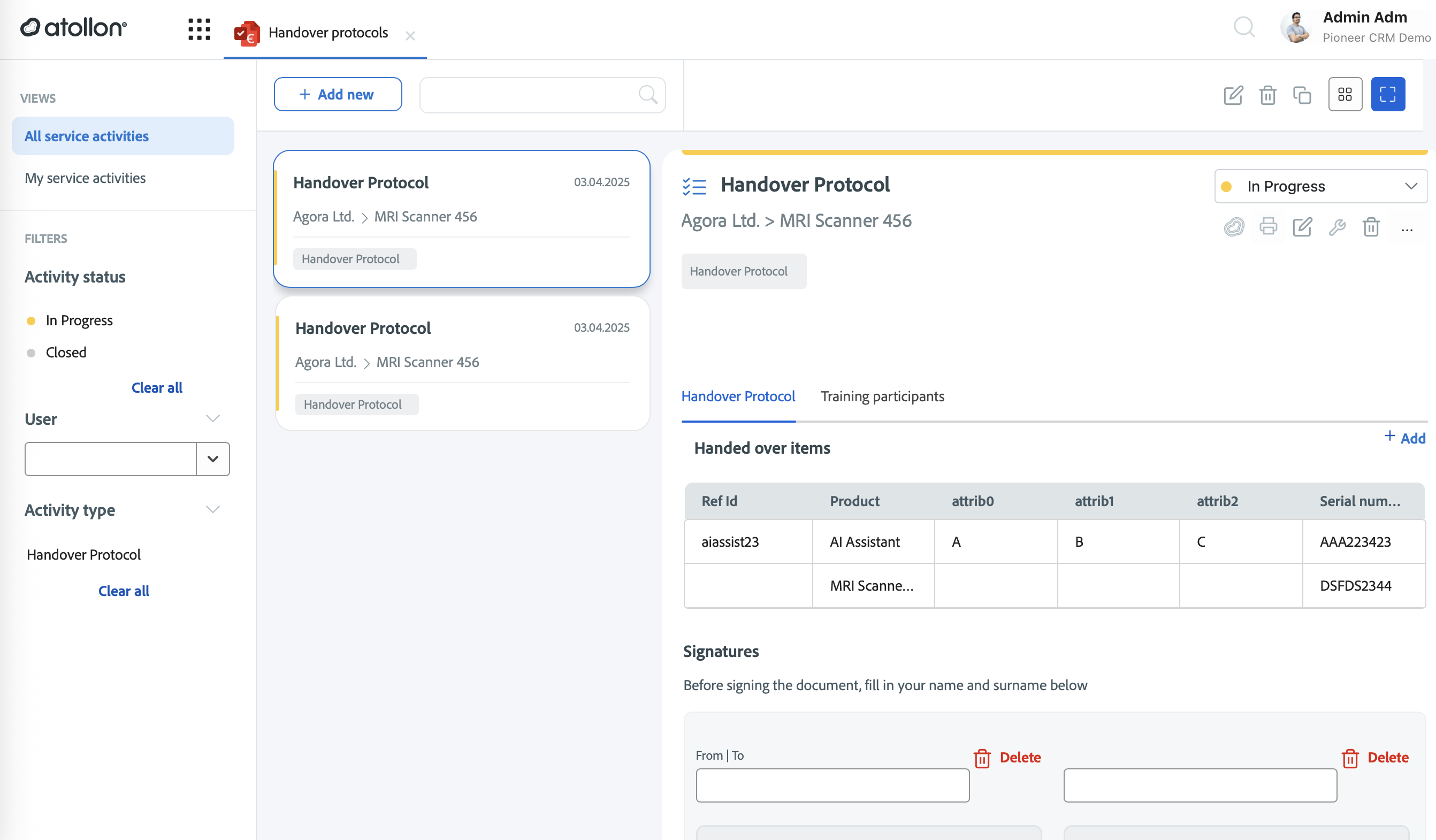
Task: Delete the second signature field
Action: coord(1375,758)
